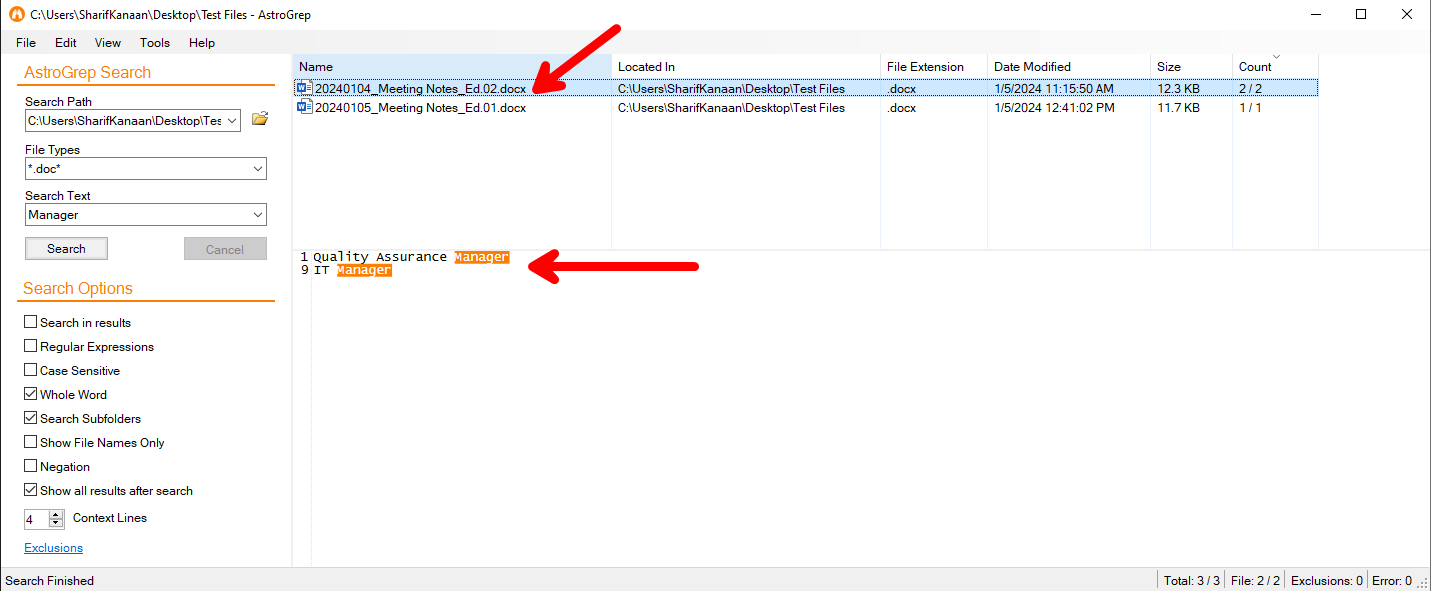Toggle the Whole Word checkbox
Image resolution: width=1431 pixels, height=591 pixels.
click(x=31, y=394)
